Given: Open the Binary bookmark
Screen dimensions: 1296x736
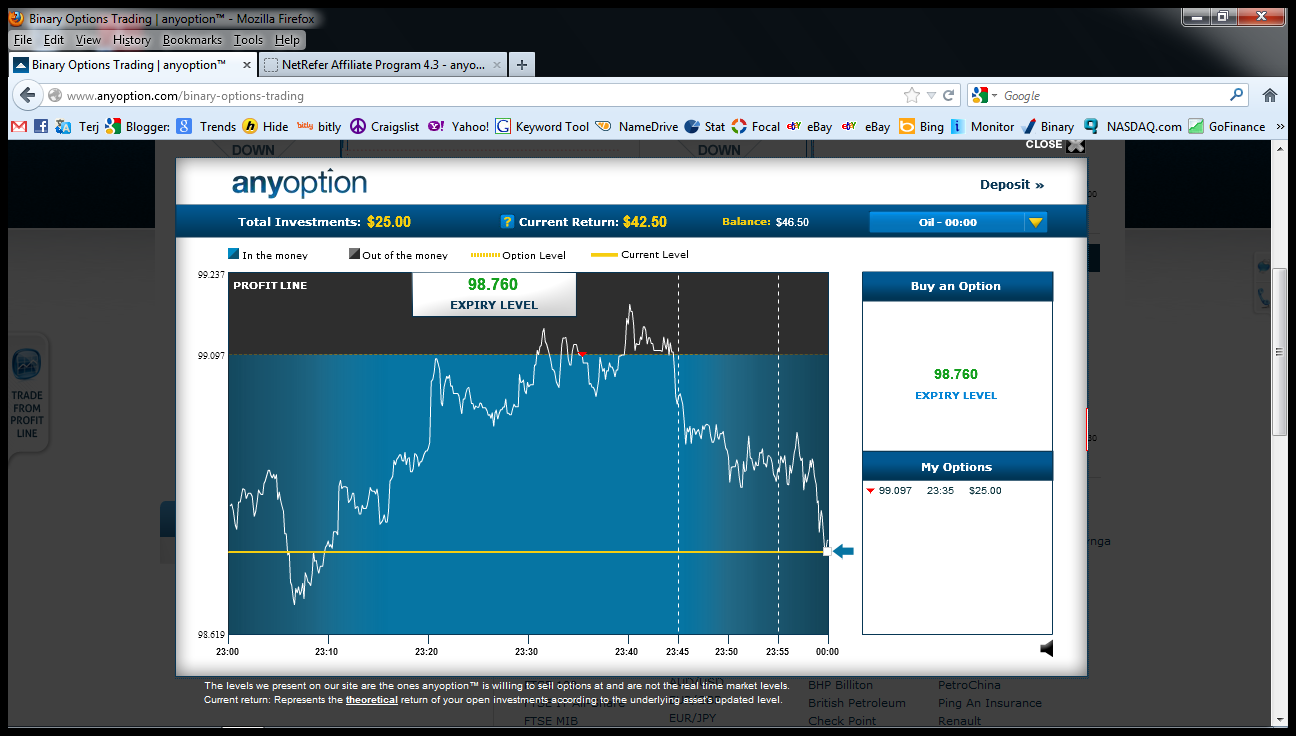Looking at the screenshot, I should click(1048, 127).
